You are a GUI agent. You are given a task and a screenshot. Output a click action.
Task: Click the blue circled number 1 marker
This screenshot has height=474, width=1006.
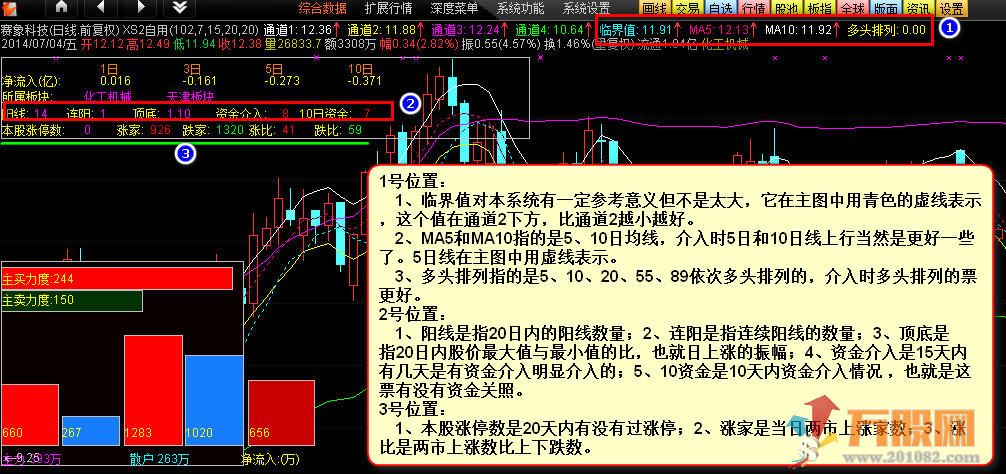pyautogui.click(x=950, y=29)
